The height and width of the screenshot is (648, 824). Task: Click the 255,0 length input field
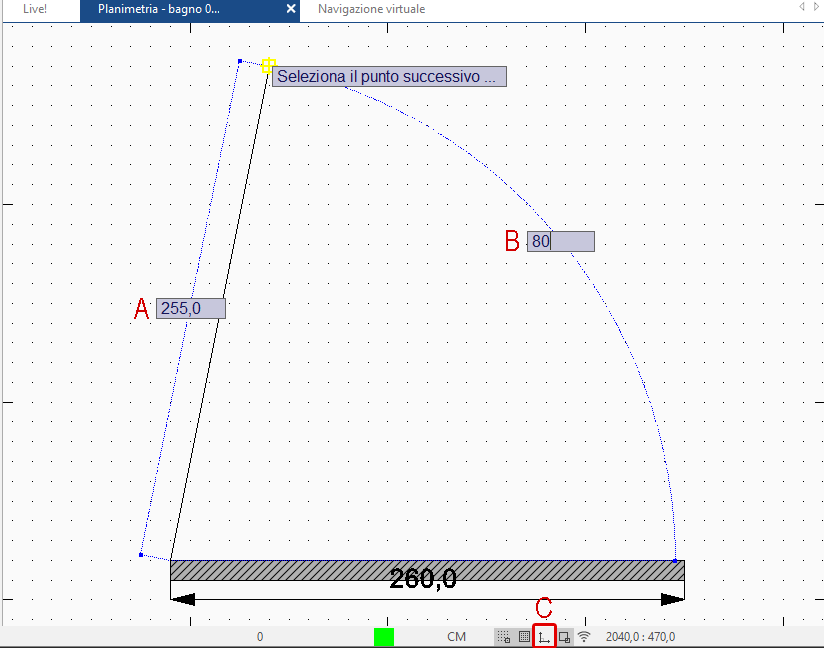coord(191,308)
